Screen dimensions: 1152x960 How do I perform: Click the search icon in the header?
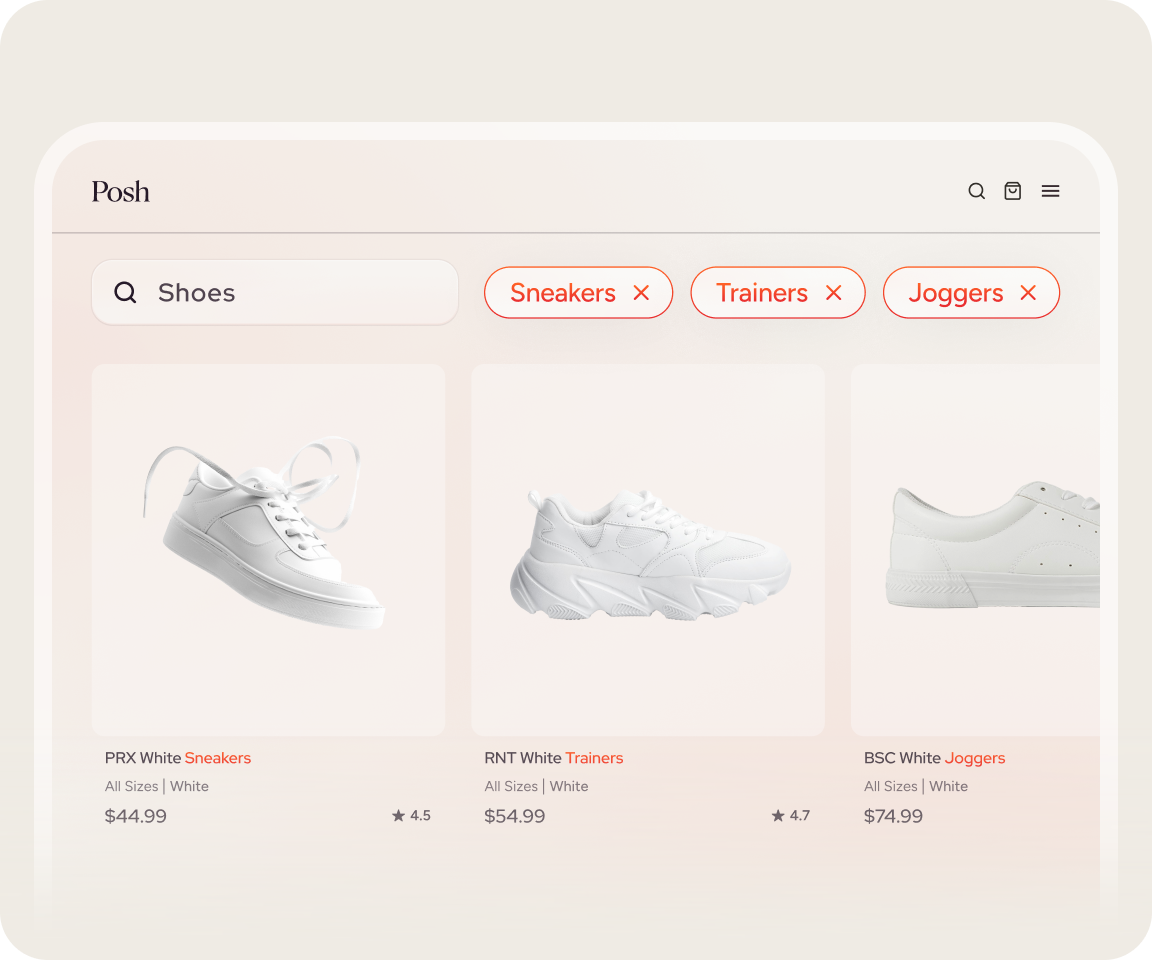(977, 191)
